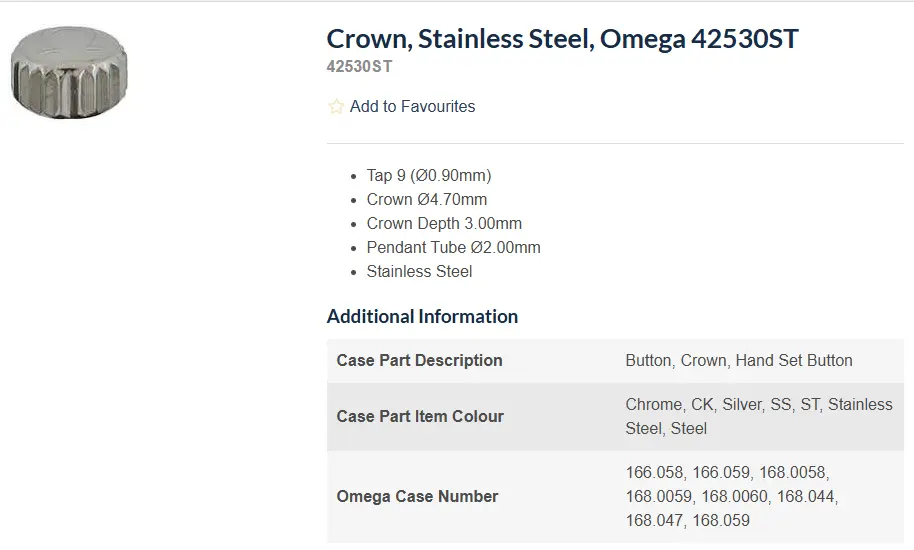Click case number 168.047 in the last line
This screenshot has height=550, width=914.
point(654,520)
